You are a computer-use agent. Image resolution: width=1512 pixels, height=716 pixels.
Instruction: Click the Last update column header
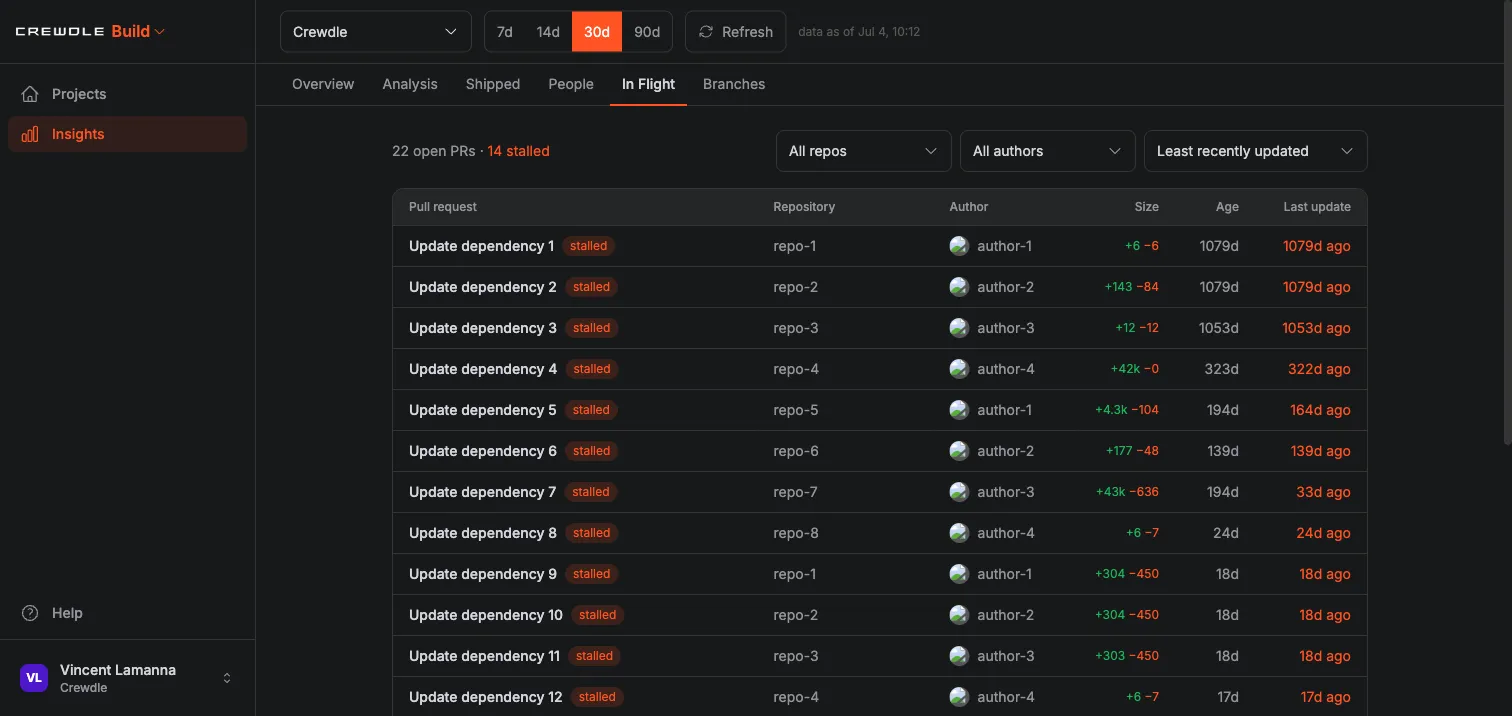tap(1317, 207)
